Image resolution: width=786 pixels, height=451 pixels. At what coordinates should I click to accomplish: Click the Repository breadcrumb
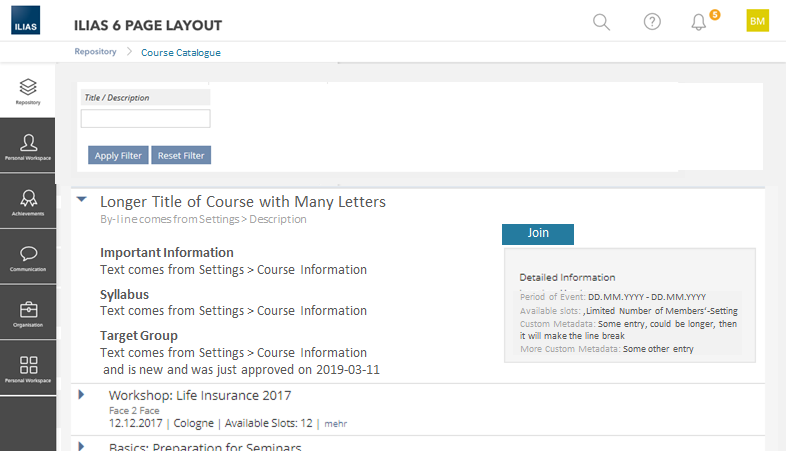click(x=95, y=52)
